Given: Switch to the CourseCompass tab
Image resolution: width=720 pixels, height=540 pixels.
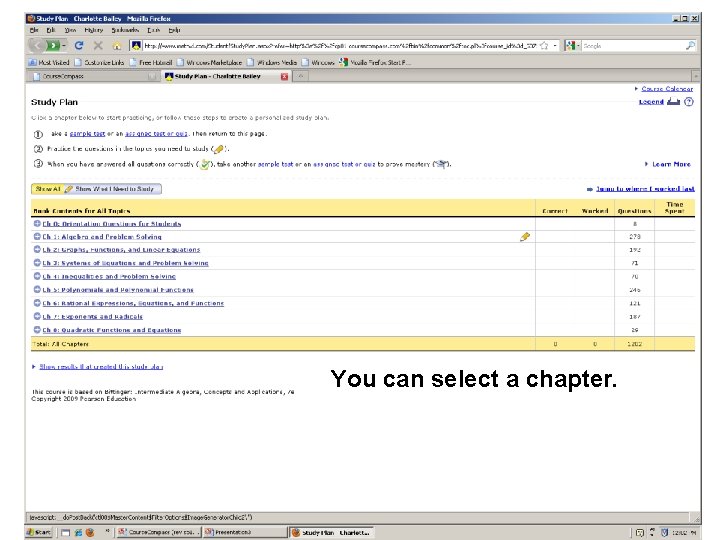Looking at the screenshot, I should (94, 76).
